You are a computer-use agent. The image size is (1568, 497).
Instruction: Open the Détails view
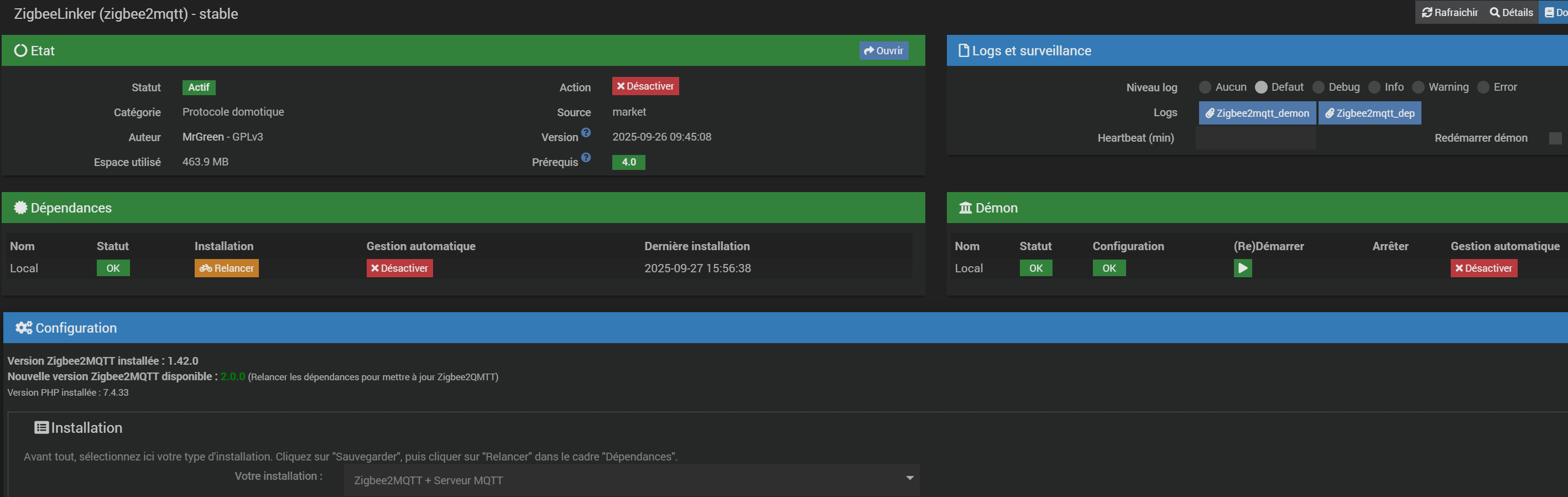click(1511, 12)
